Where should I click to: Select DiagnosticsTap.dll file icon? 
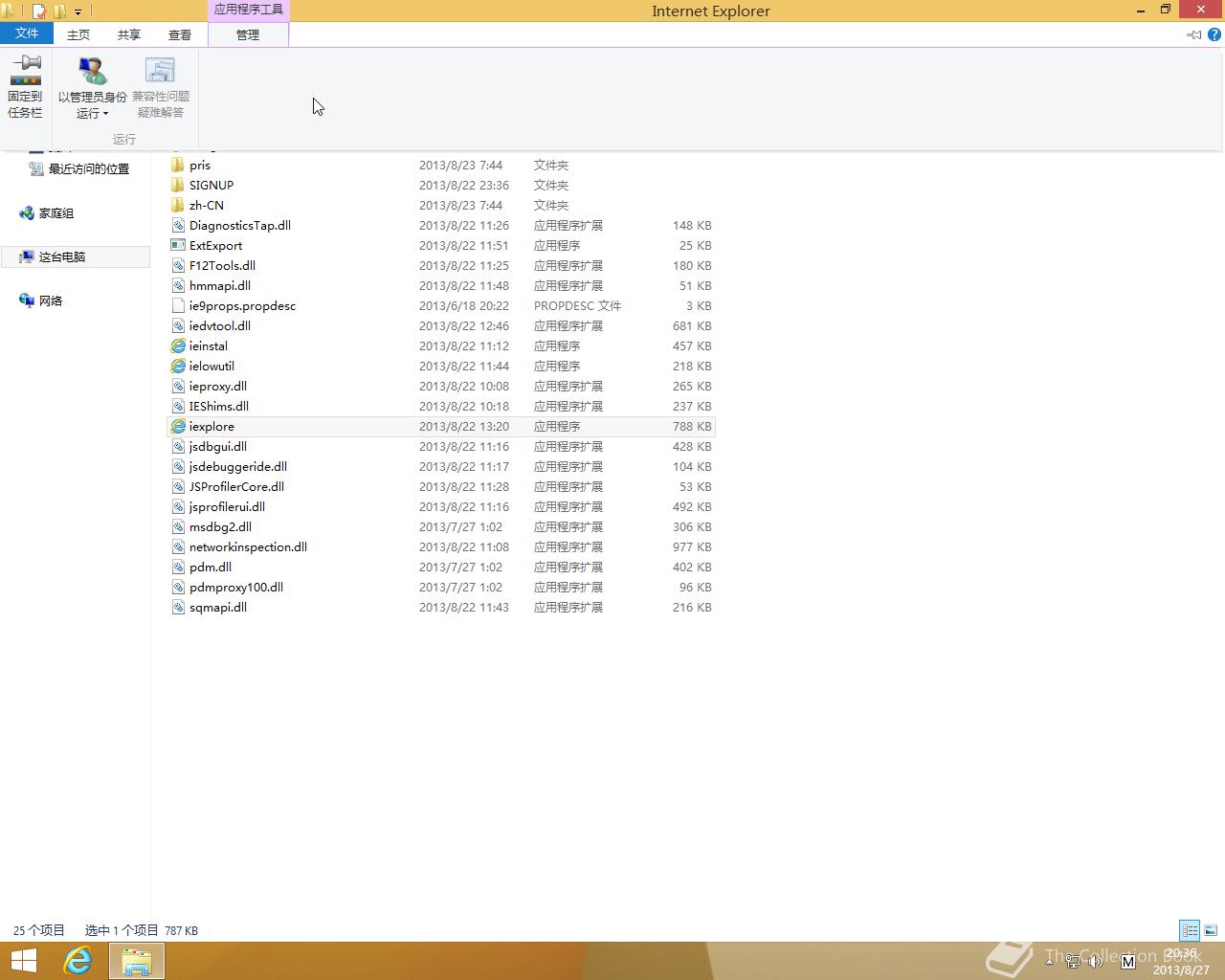tap(178, 226)
